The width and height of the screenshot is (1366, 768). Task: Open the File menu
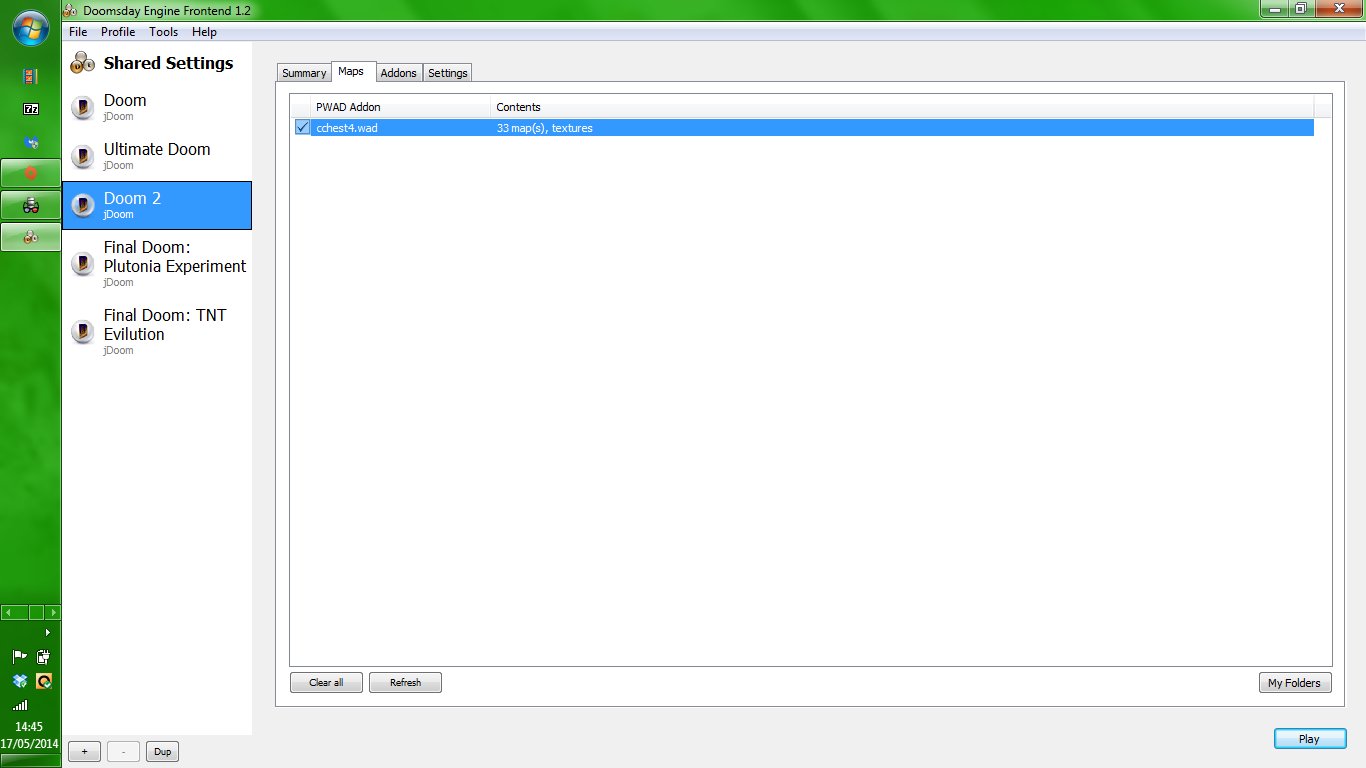[78, 32]
